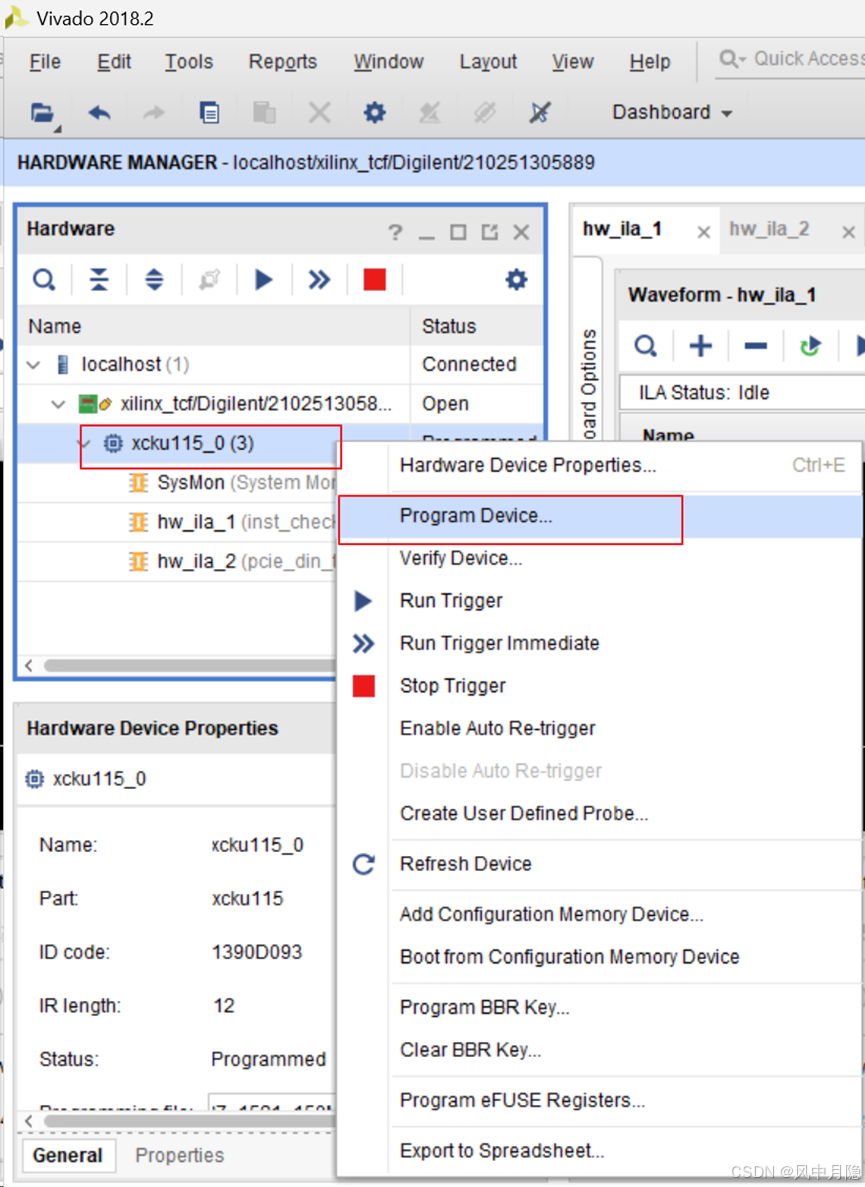This screenshot has width=865, height=1187.
Task: Choose Program Device from context menu
Action: pos(599,516)
